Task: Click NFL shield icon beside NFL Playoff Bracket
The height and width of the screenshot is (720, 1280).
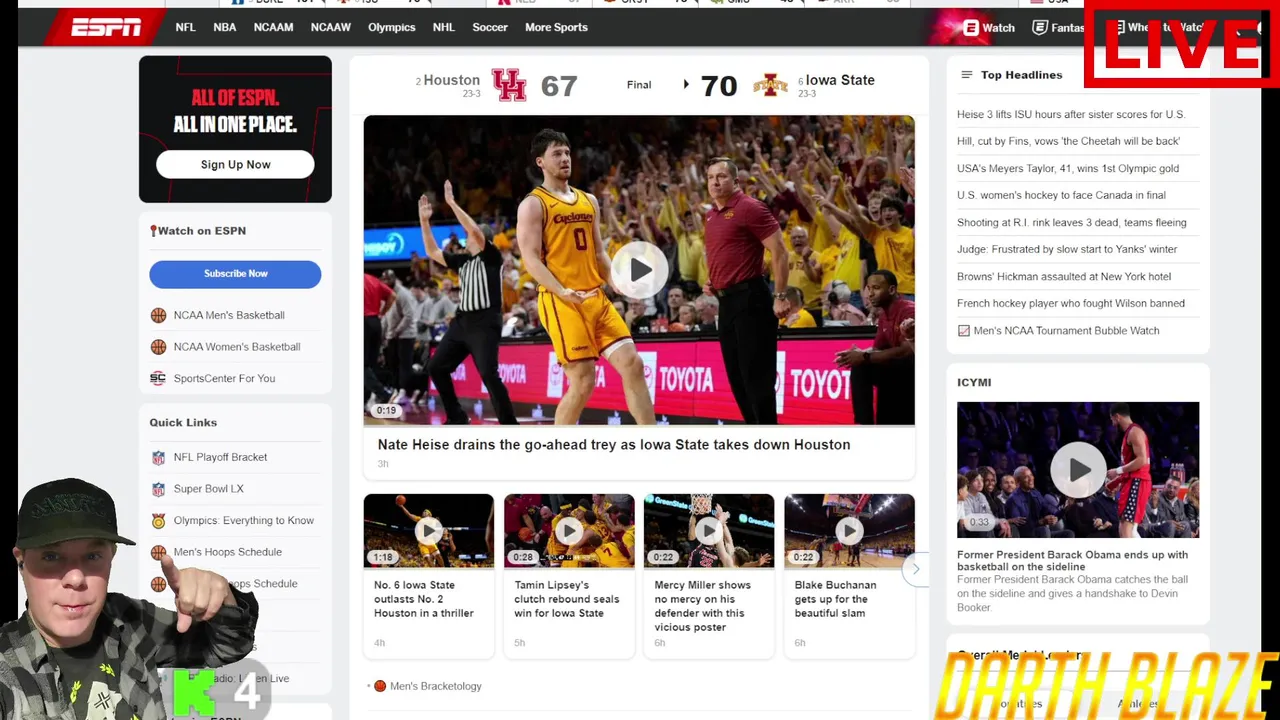Action: (158, 458)
